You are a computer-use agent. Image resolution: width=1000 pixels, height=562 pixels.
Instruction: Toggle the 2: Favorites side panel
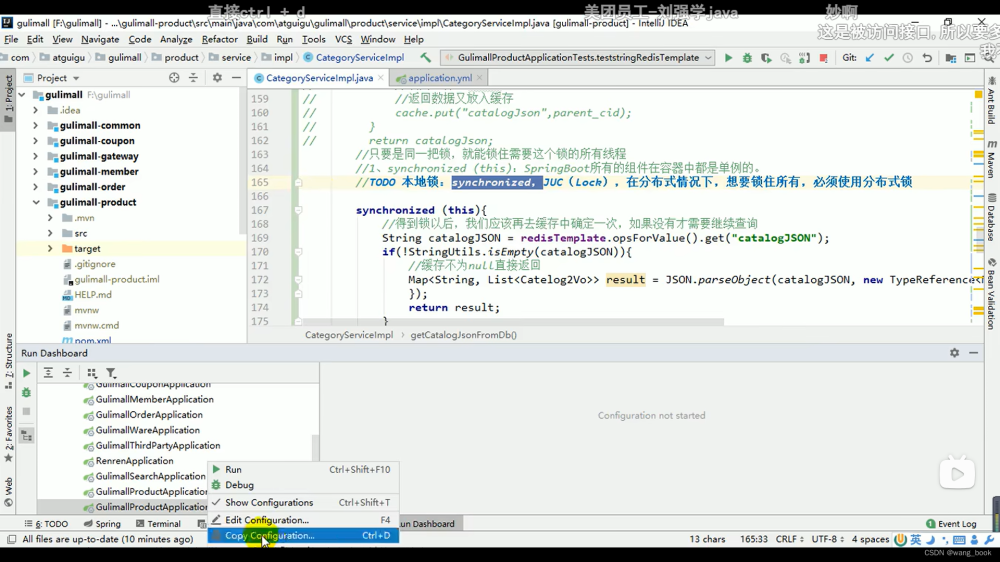[8, 434]
